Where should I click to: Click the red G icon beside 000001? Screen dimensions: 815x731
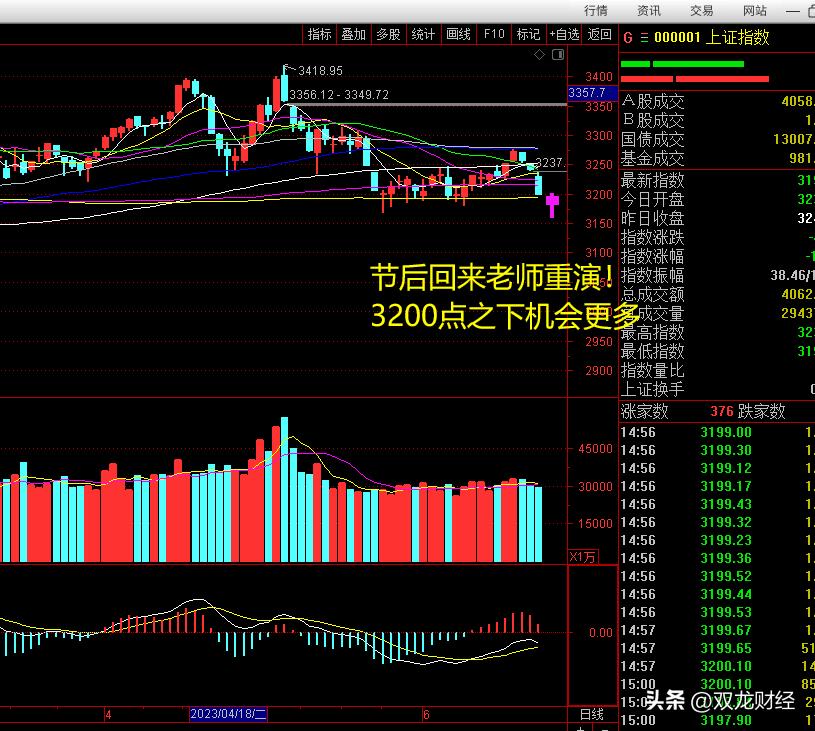click(x=628, y=38)
